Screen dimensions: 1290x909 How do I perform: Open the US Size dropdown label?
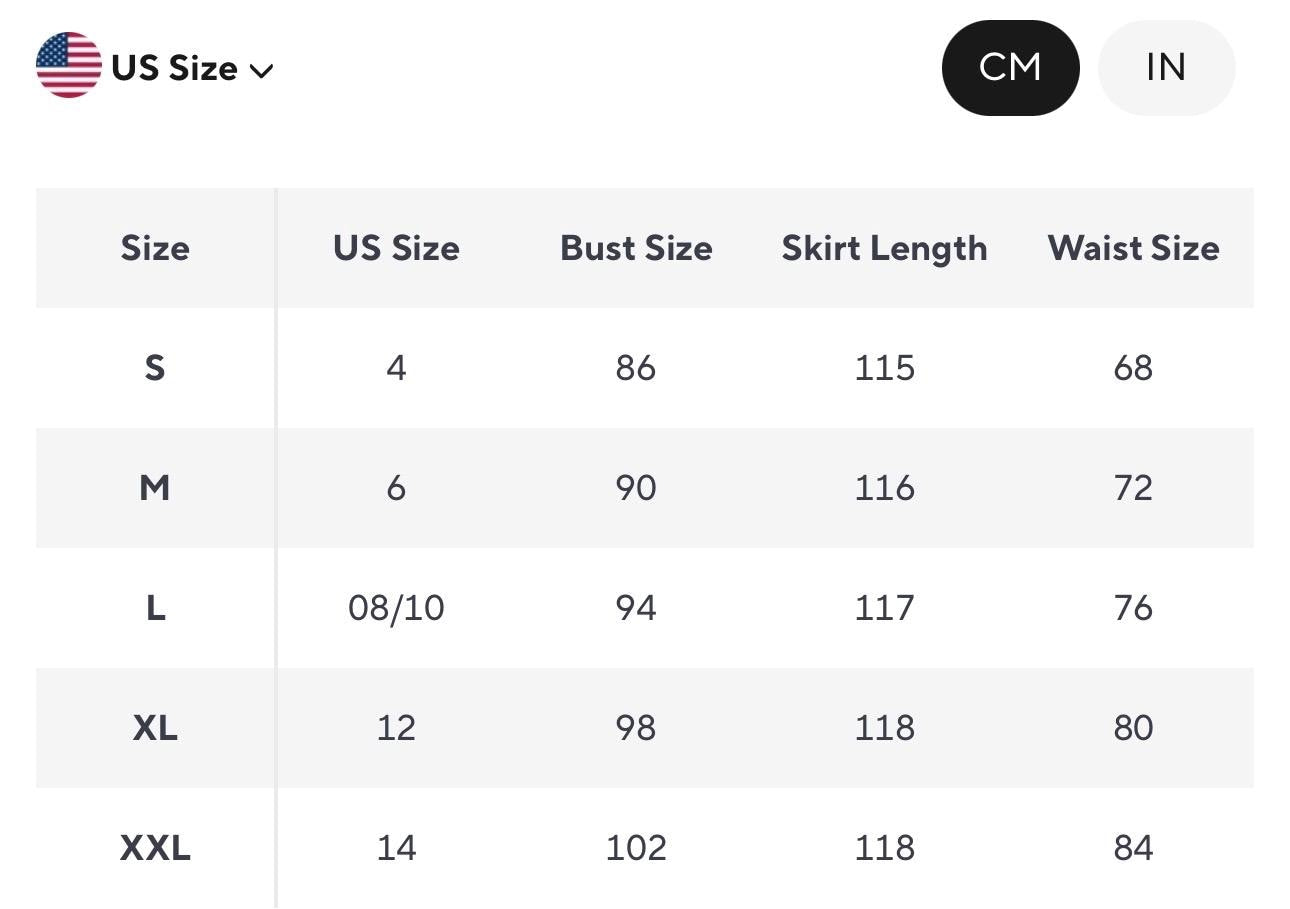tap(175, 68)
